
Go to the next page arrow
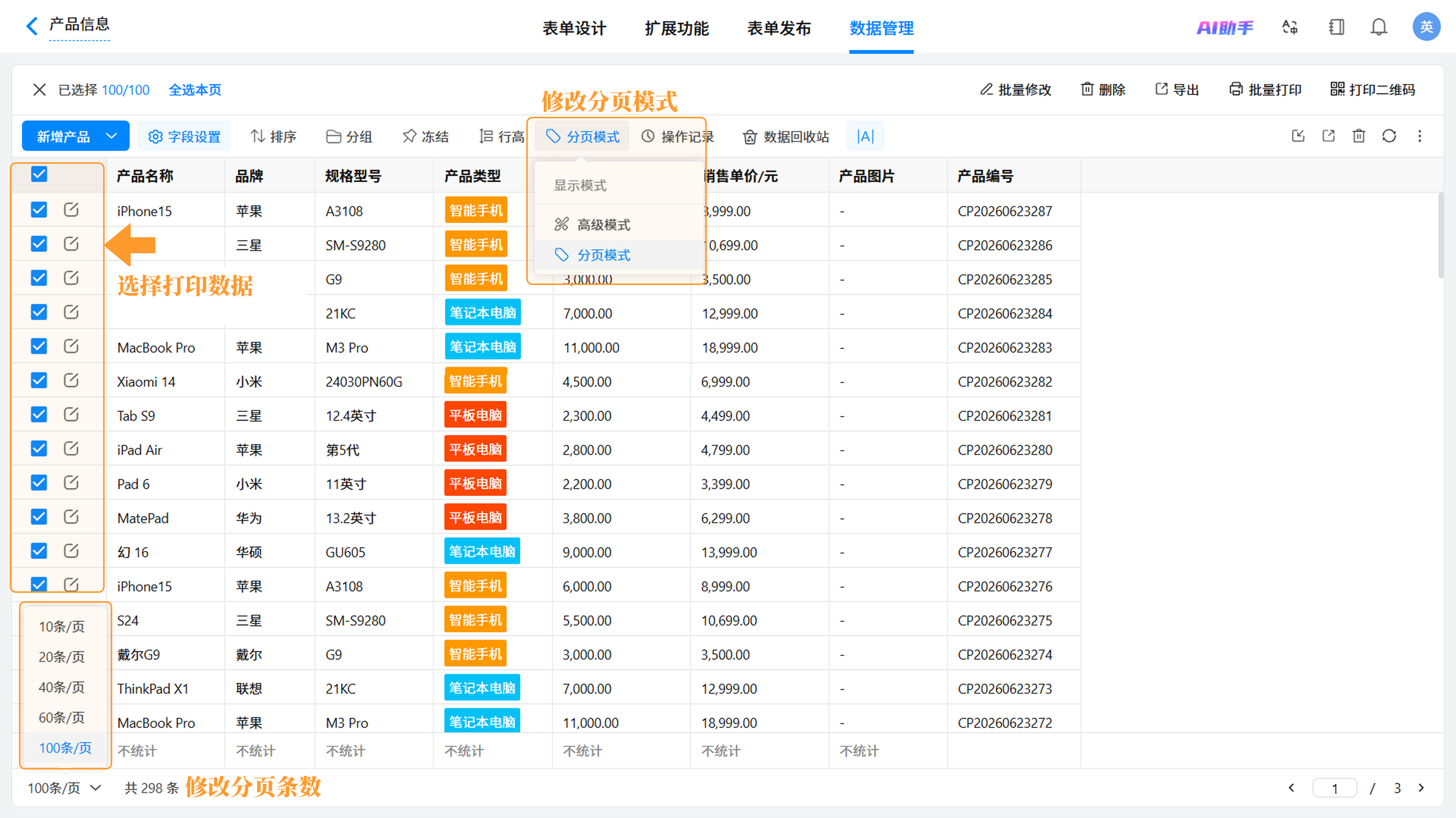1421,788
